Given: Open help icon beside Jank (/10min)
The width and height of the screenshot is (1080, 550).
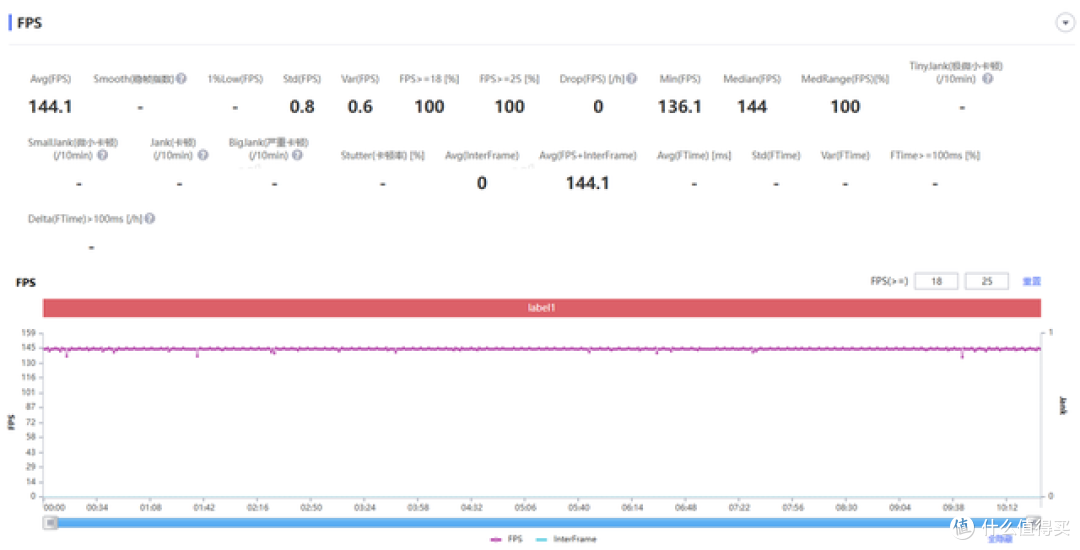Looking at the screenshot, I should pyautogui.click(x=203, y=156).
